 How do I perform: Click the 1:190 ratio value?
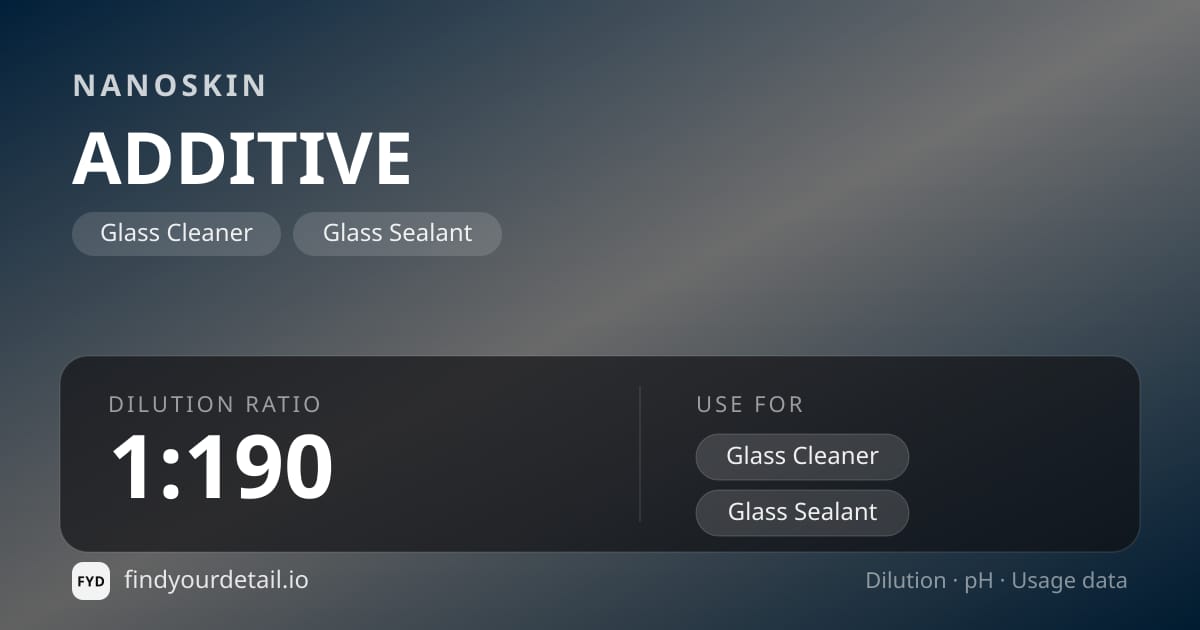pyautogui.click(x=221, y=466)
